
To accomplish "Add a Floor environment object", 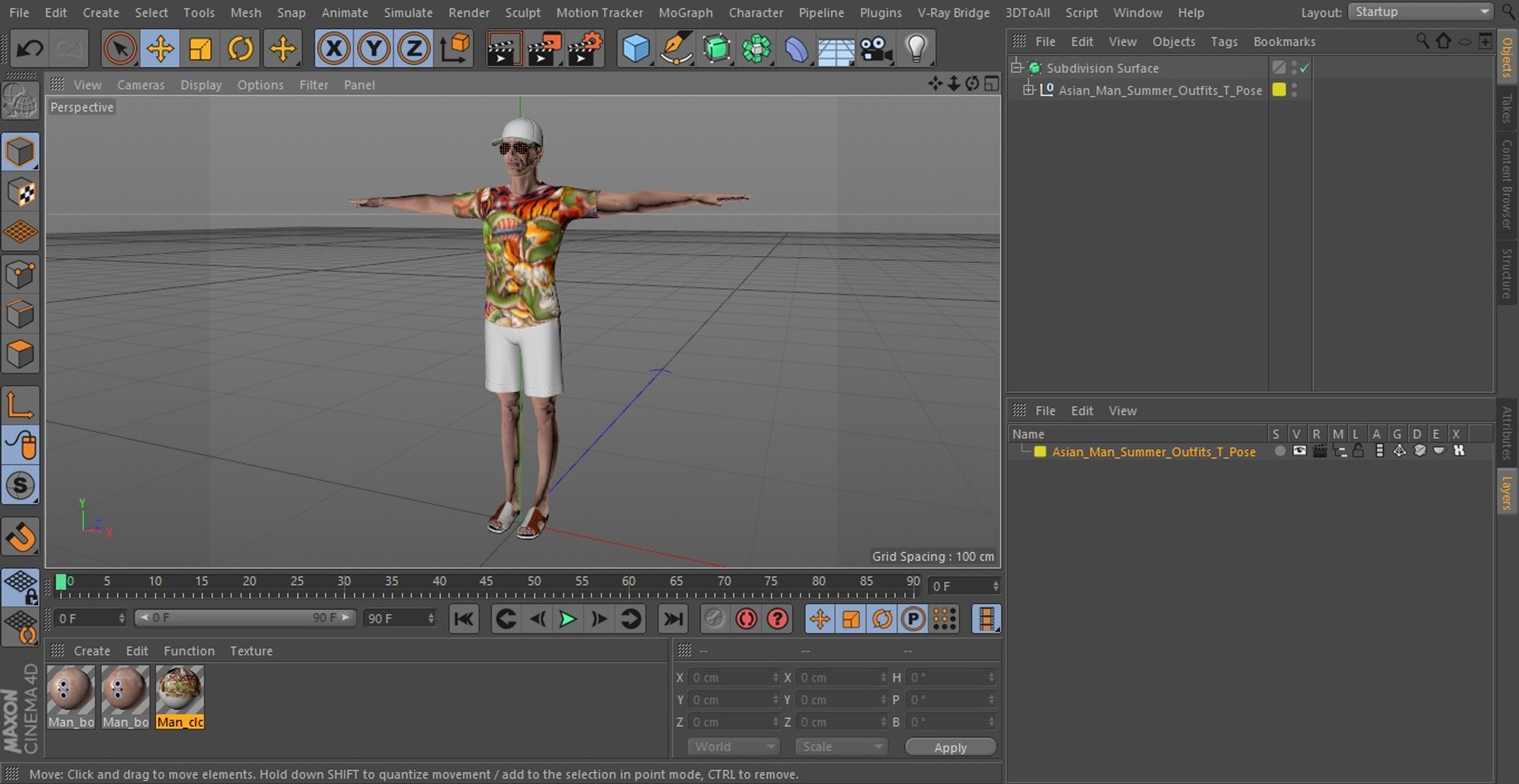I will tap(836, 49).
